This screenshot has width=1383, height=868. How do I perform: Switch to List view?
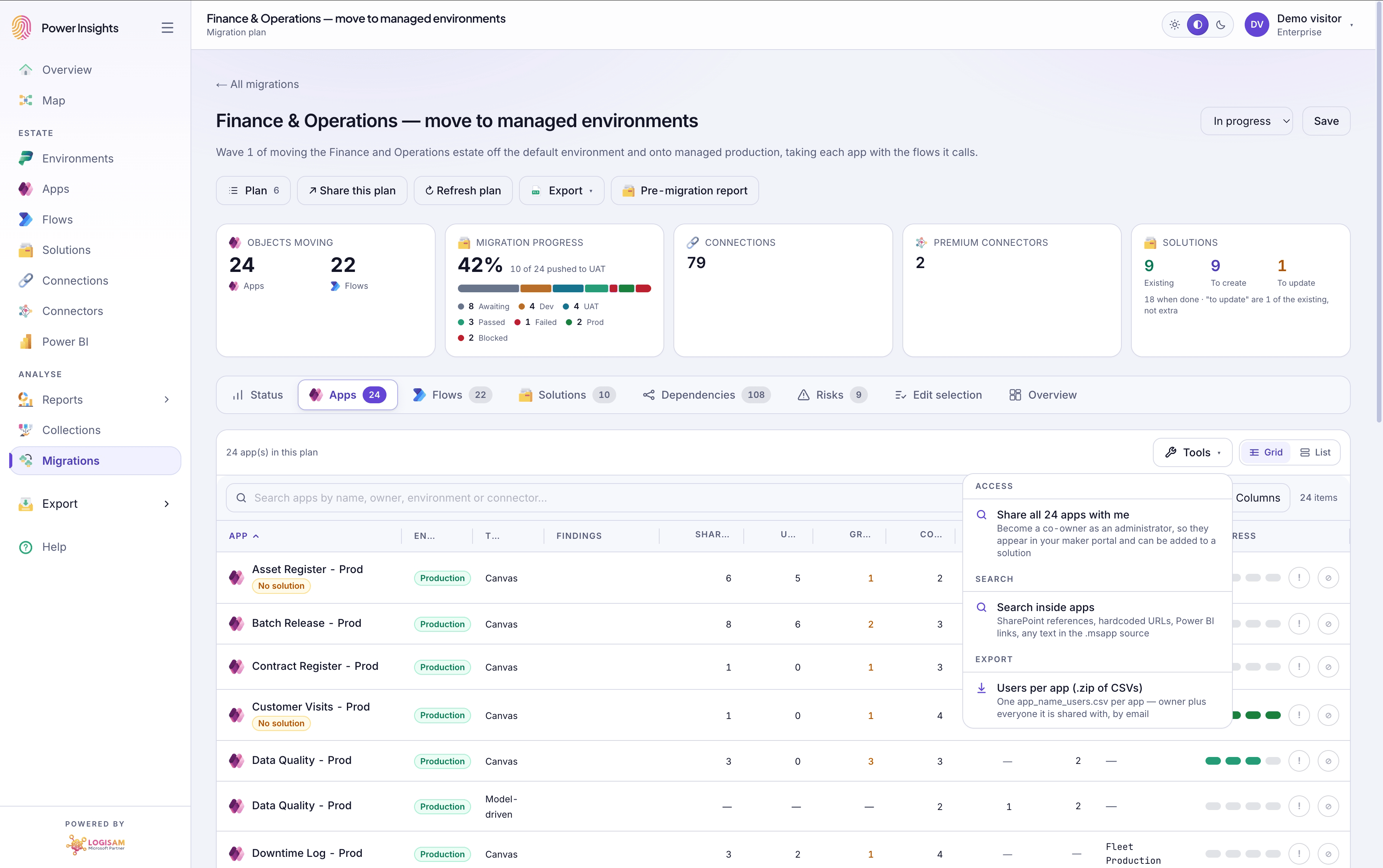(x=1315, y=452)
